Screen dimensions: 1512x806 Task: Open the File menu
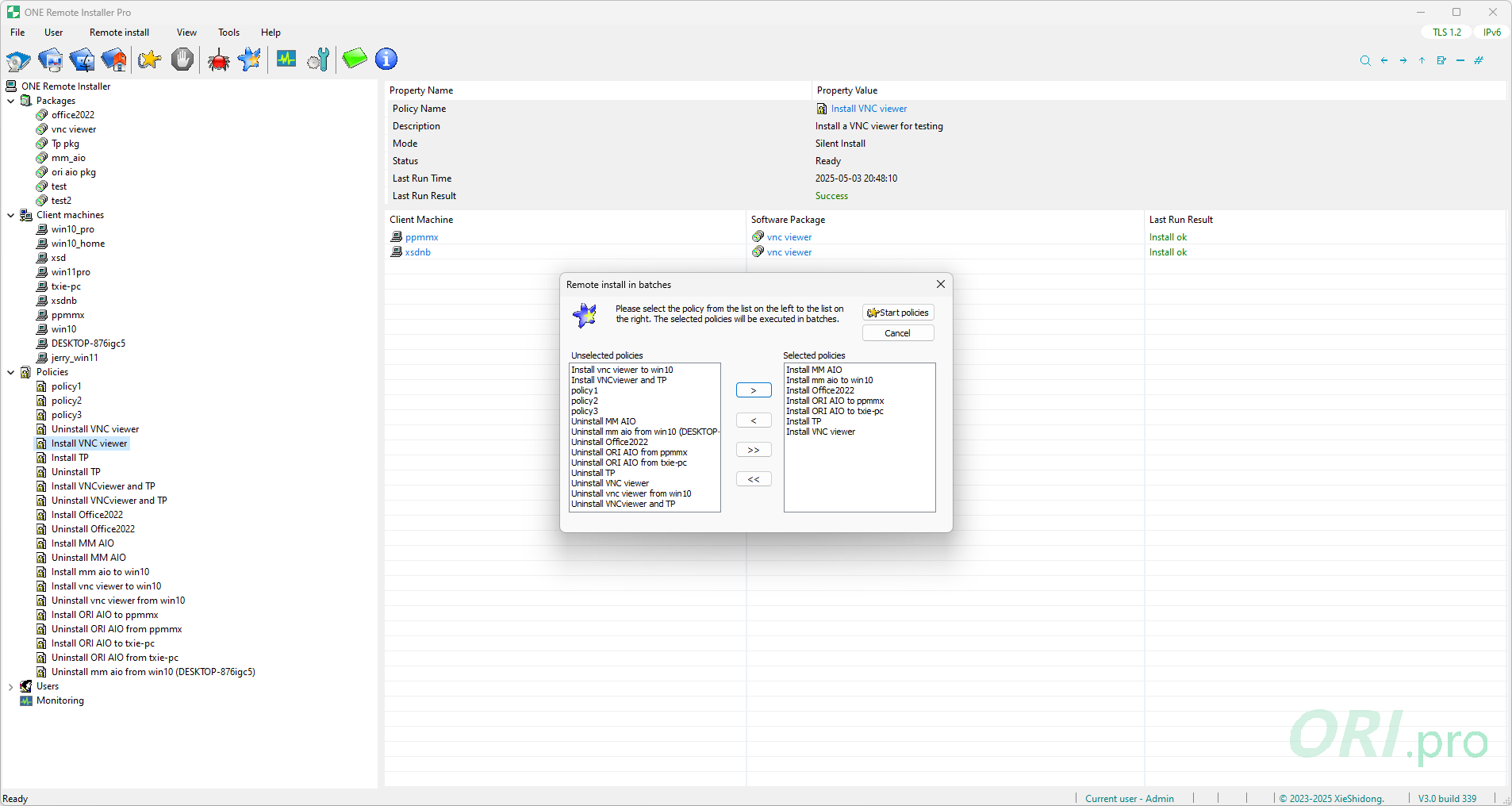pyautogui.click(x=17, y=33)
